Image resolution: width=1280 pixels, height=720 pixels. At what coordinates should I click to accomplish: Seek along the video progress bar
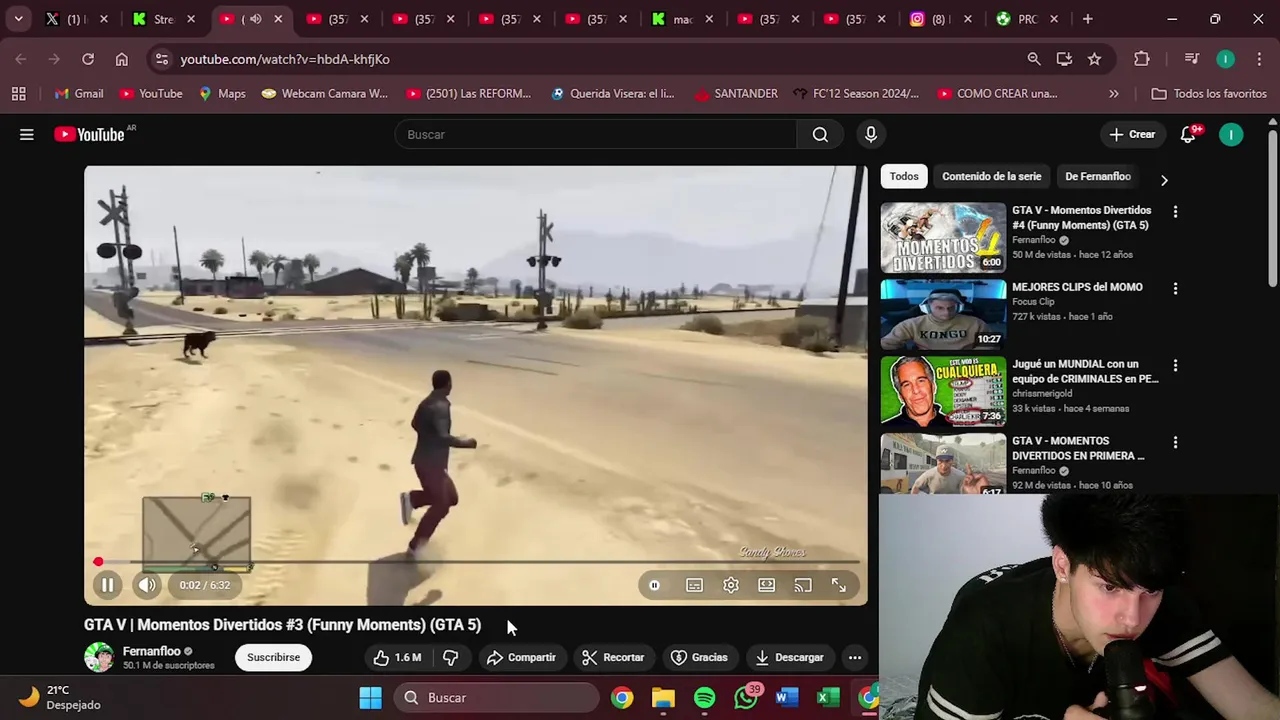coord(476,562)
